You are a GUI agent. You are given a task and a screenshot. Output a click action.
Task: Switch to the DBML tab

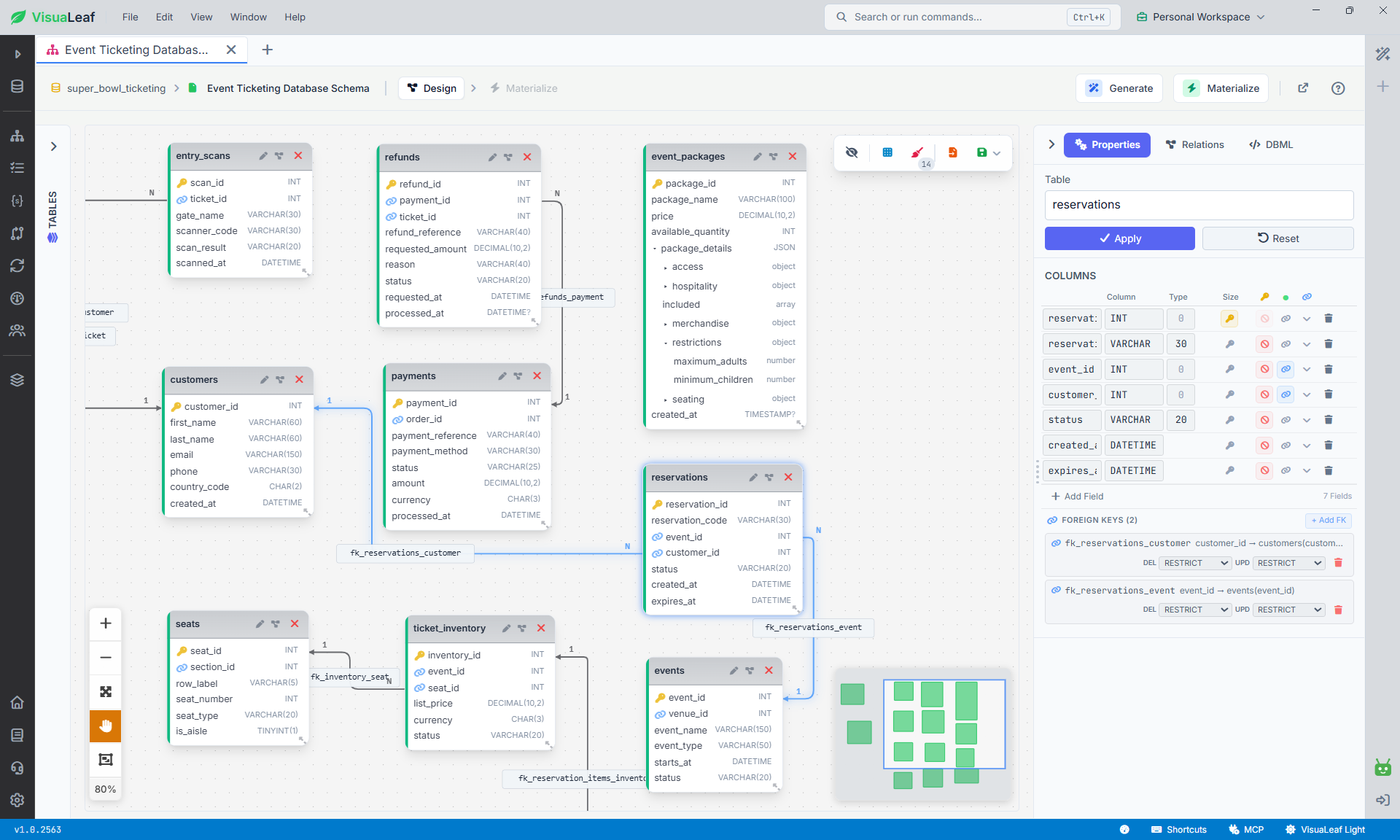tap(1271, 145)
